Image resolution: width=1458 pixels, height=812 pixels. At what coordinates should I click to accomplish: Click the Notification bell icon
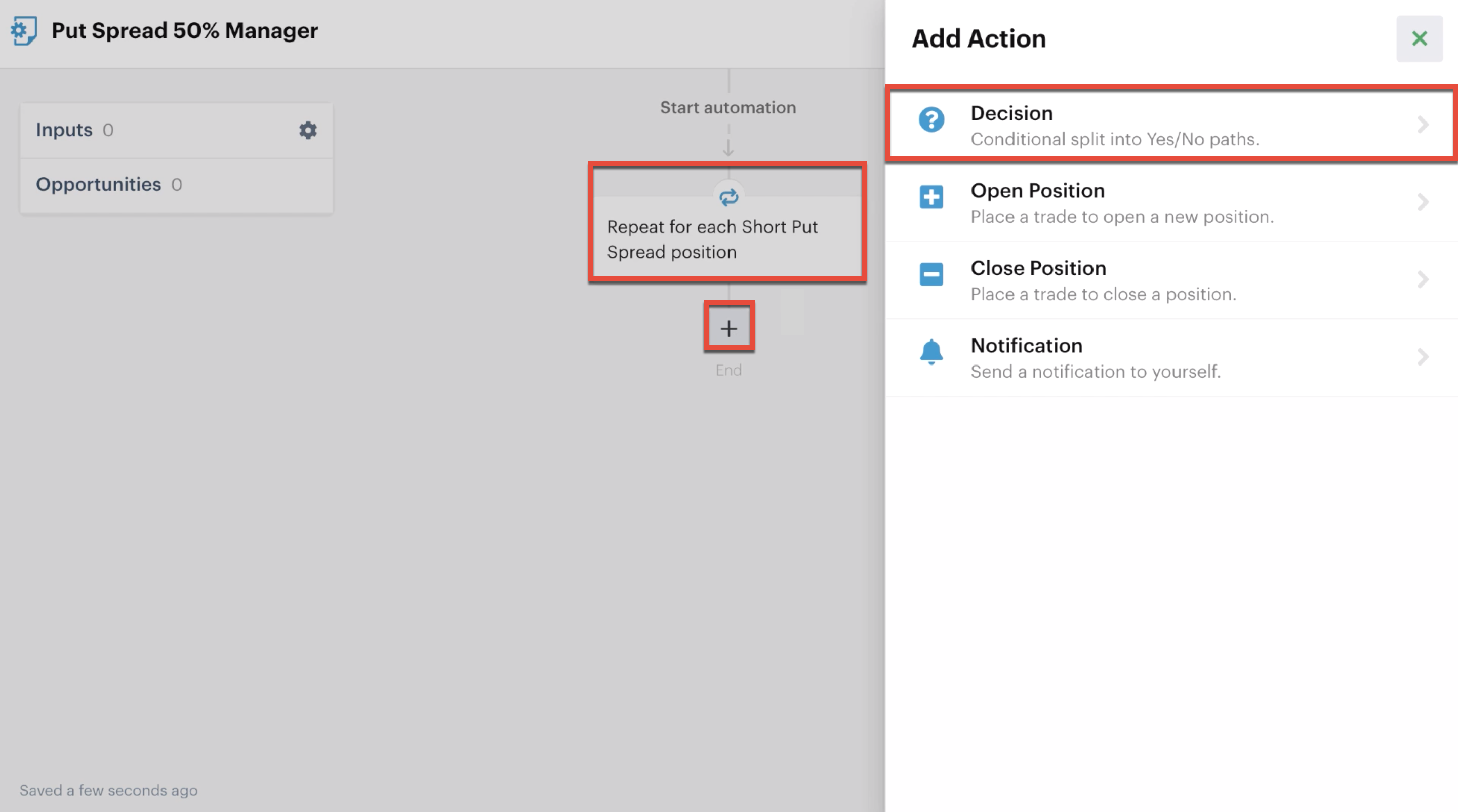(x=931, y=352)
